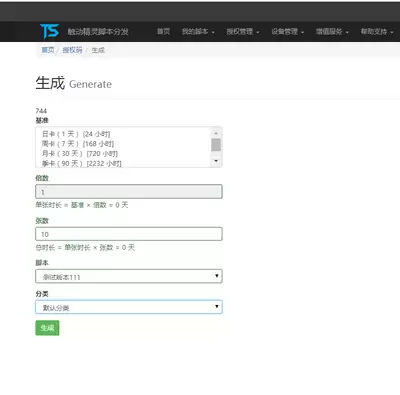The height and width of the screenshot is (395, 400).
Task: Open the 帮助支持 menu
Action: [377, 32]
